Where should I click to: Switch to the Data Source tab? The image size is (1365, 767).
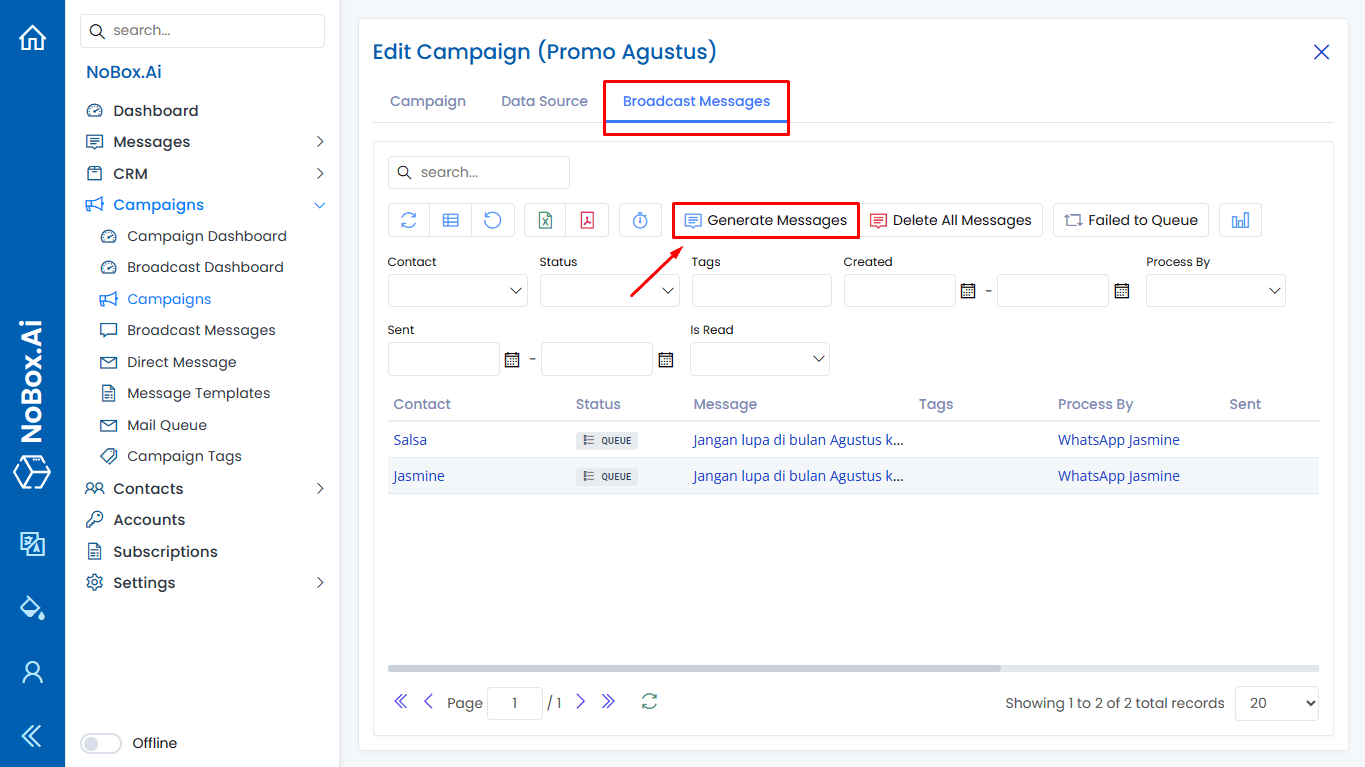[544, 101]
